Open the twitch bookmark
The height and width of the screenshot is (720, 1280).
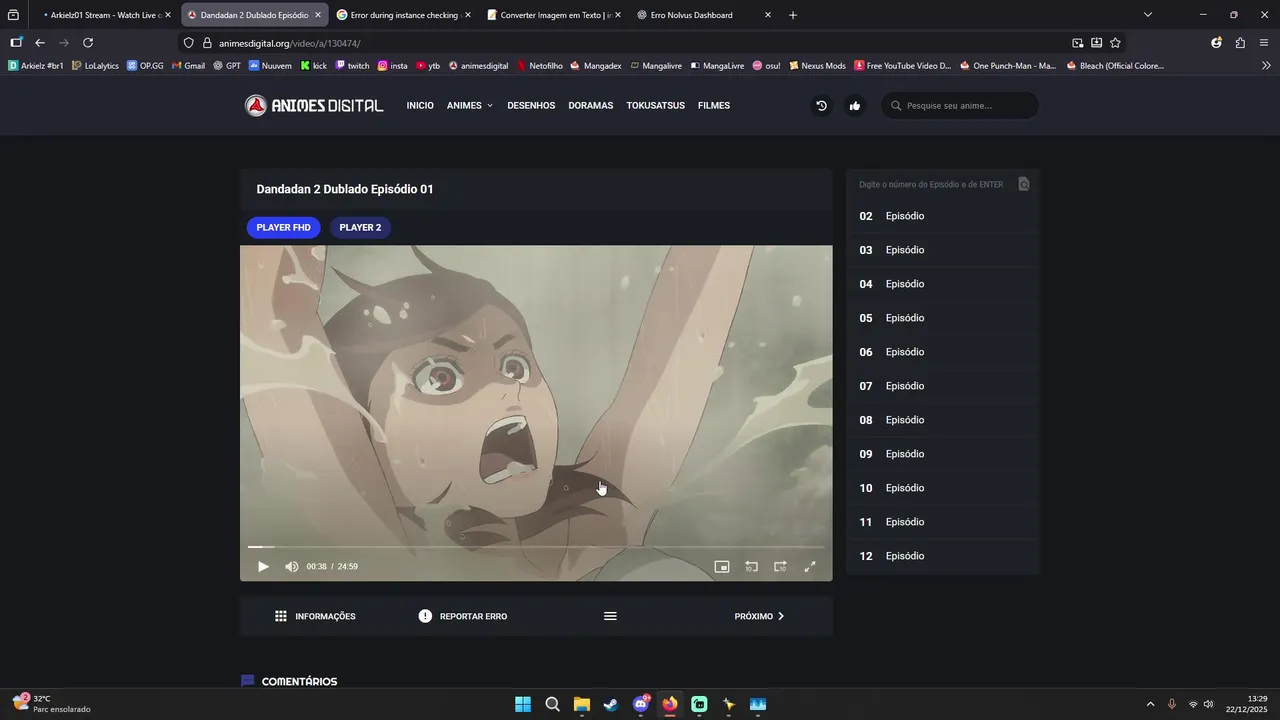tap(352, 66)
